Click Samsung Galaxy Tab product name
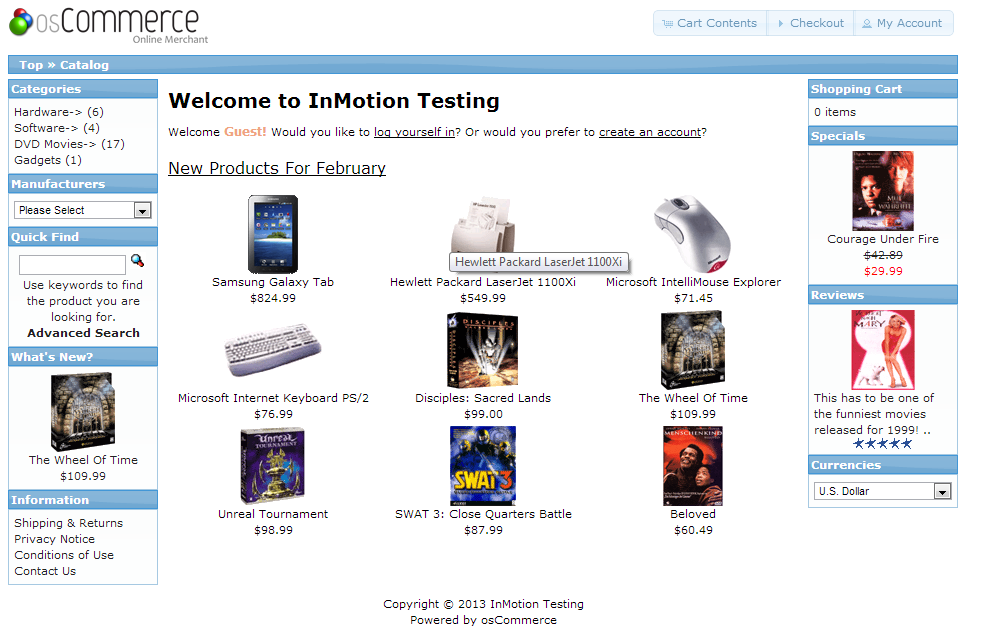Image resolution: width=983 pixels, height=635 pixels. pyautogui.click(x=273, y=282)
